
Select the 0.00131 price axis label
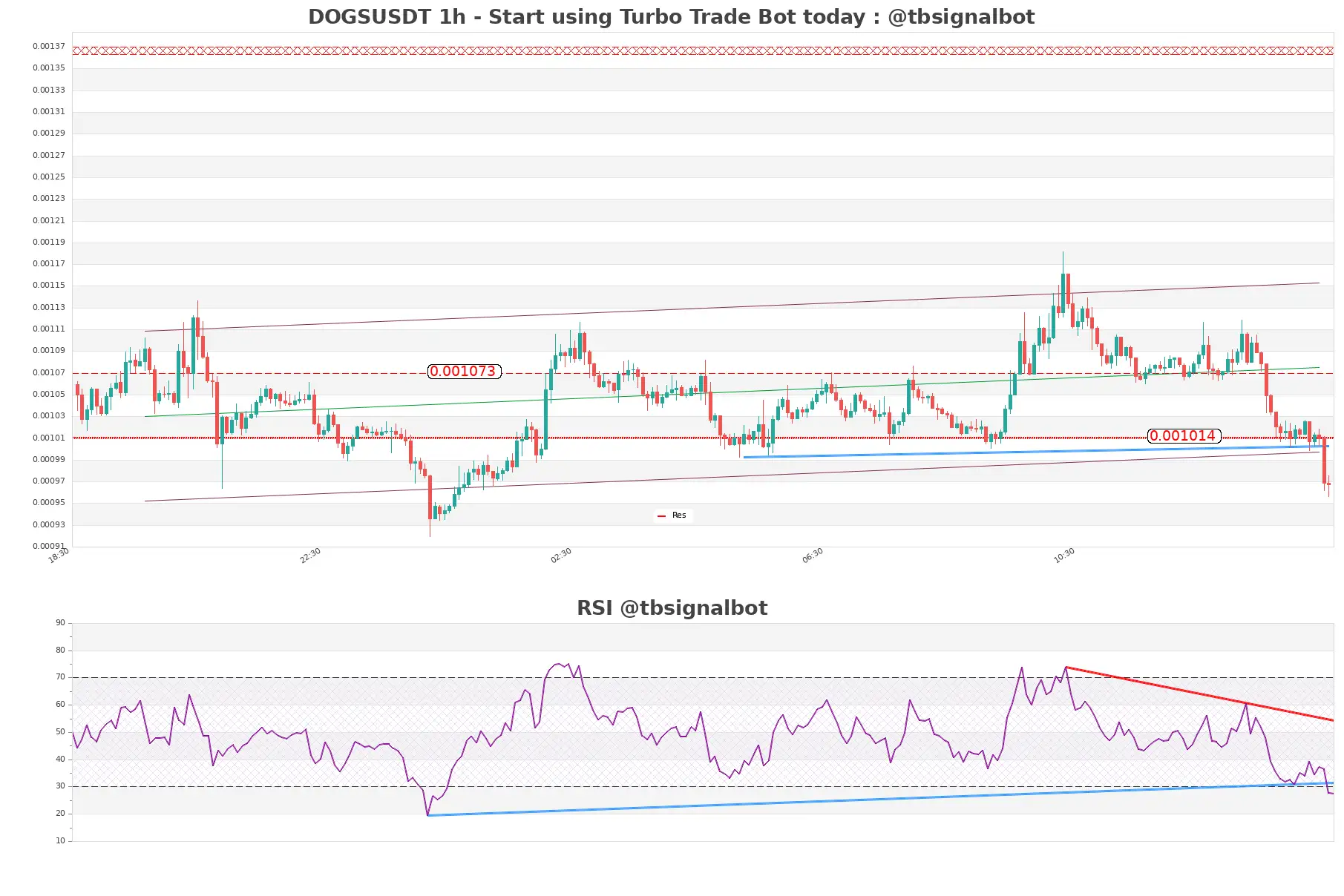point(48,111)
